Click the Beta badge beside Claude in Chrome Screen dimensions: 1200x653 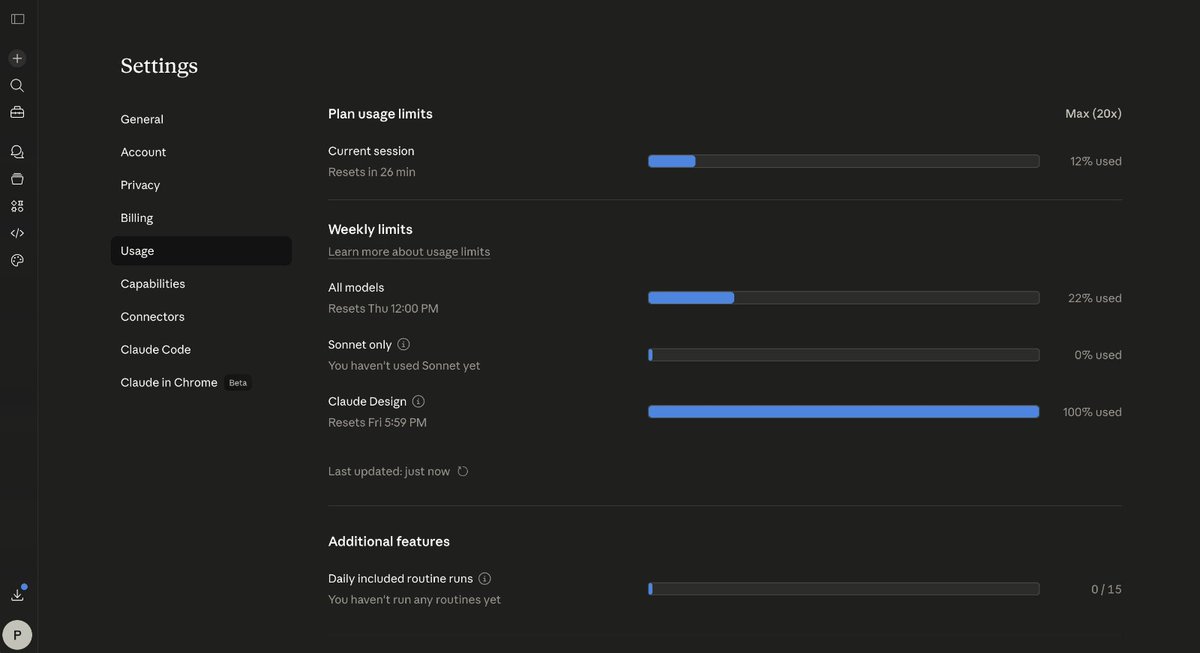[238, 383]
